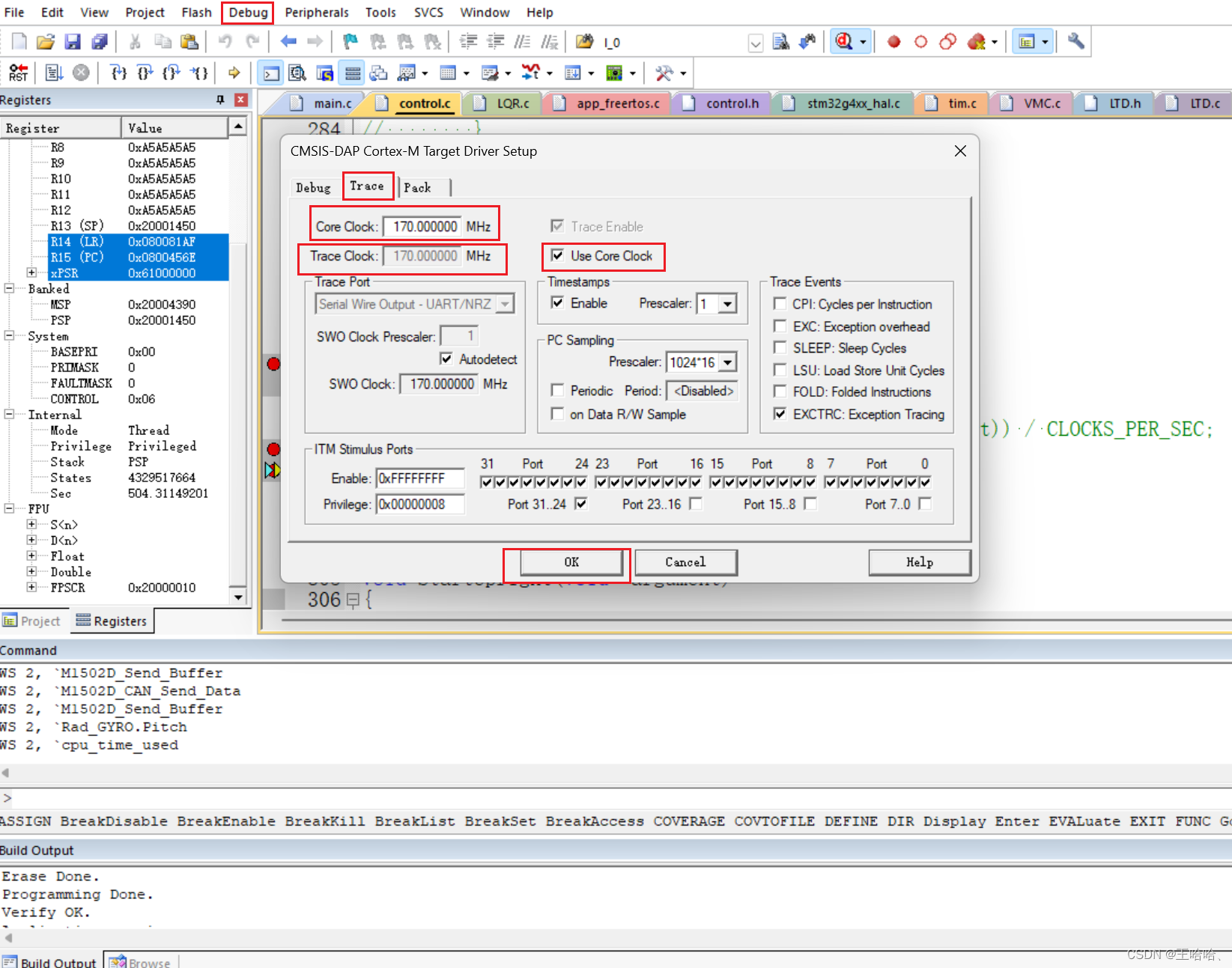Click the Step Into icon
This screenshot has width=1232, height=968.
118,73
